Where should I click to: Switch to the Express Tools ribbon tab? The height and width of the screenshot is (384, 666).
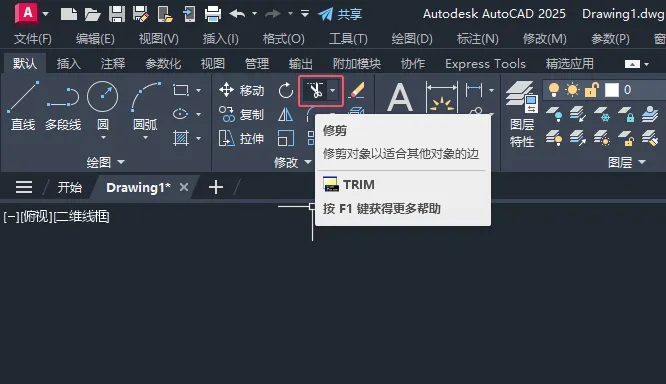tap(485, 64)
